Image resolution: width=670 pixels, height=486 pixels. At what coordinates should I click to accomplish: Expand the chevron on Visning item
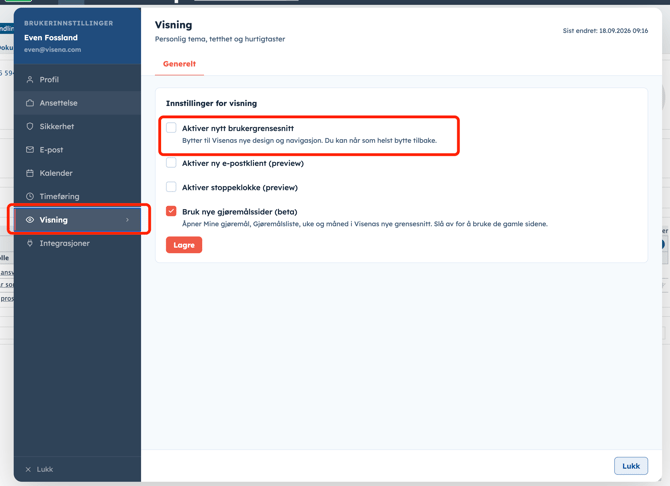click(x=127, y=220)
